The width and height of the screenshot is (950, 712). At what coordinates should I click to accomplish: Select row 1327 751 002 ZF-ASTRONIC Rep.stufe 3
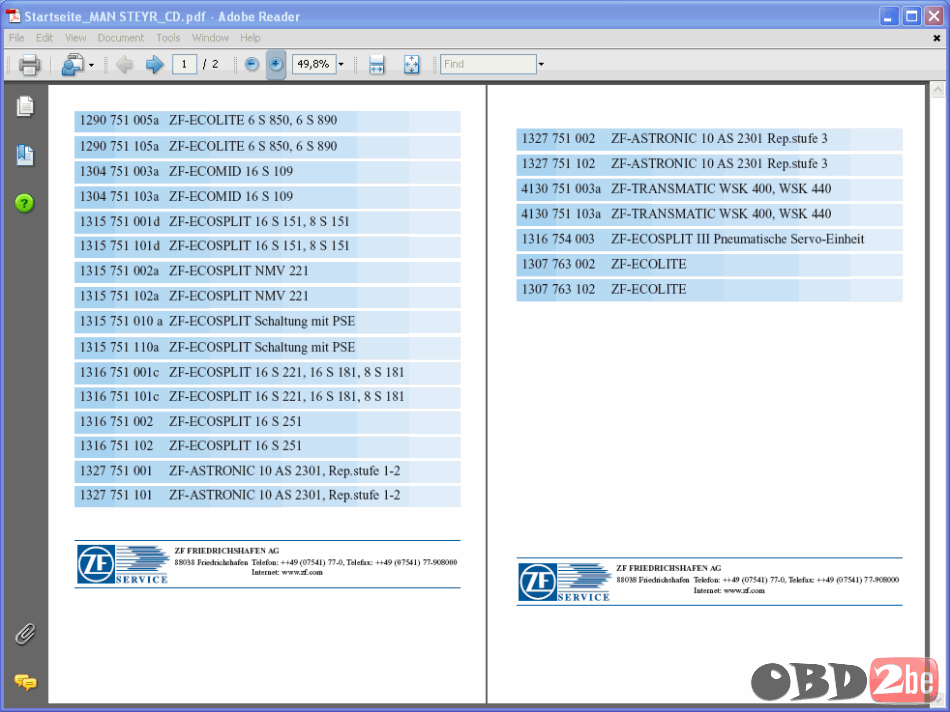(x=709, y=139)
